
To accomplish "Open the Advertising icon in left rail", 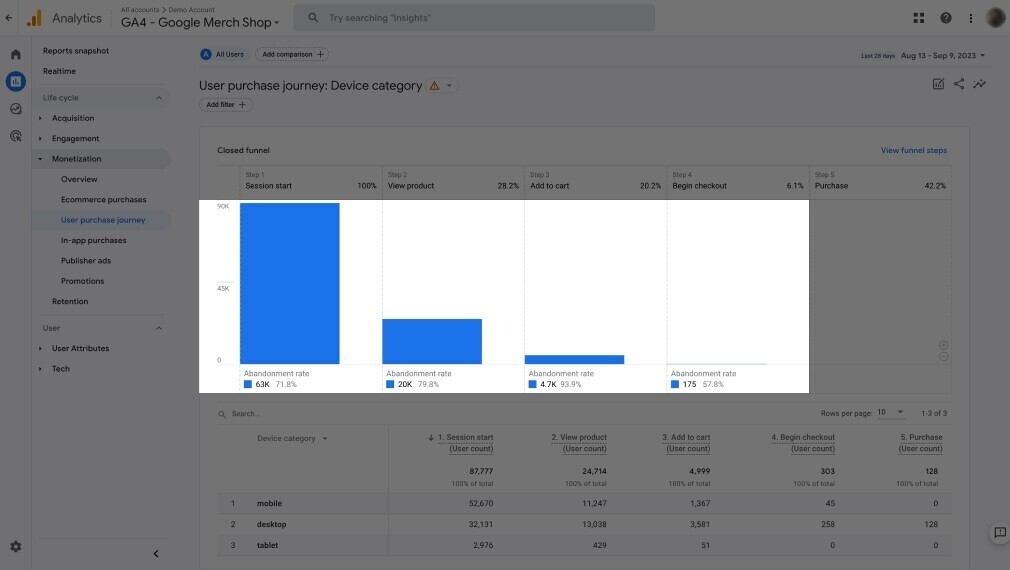I will 15,136.
